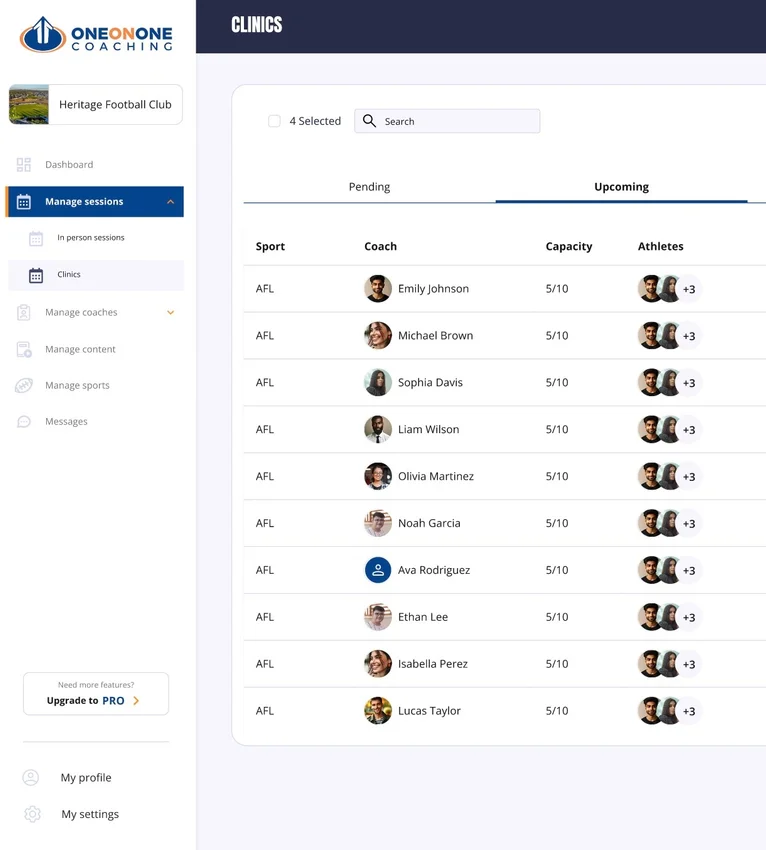Open In person sessions submenu item
This screenshot has width=766, height=850.
[x=91, y=238]
